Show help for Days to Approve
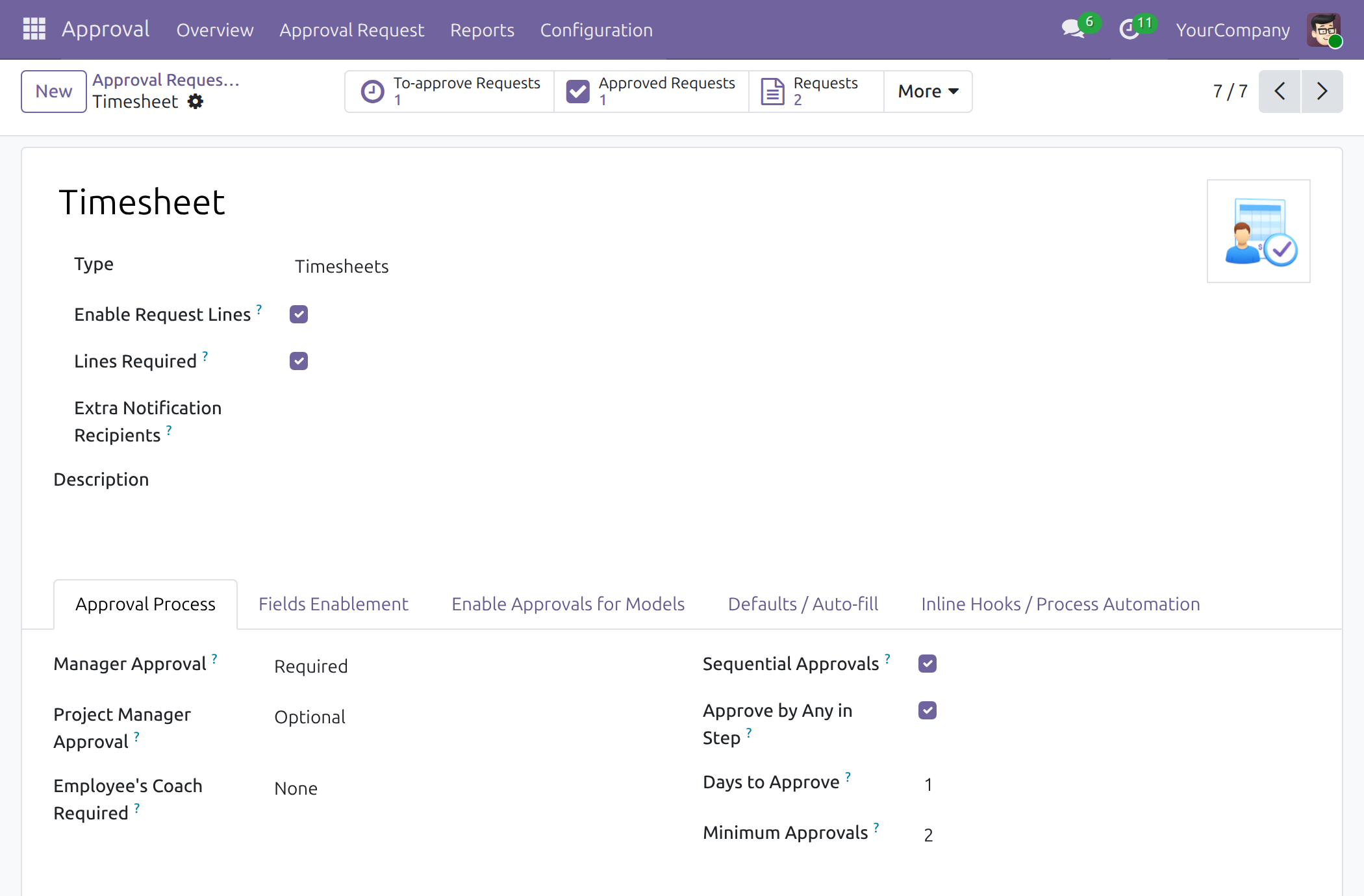The width and height of the screenshot is (1364, 896). 848,777
